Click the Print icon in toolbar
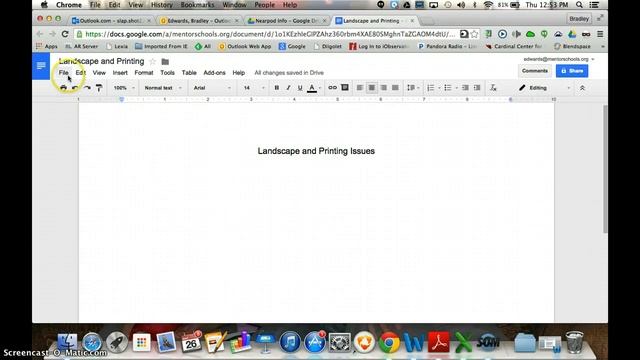 click(x=63, y=88)
